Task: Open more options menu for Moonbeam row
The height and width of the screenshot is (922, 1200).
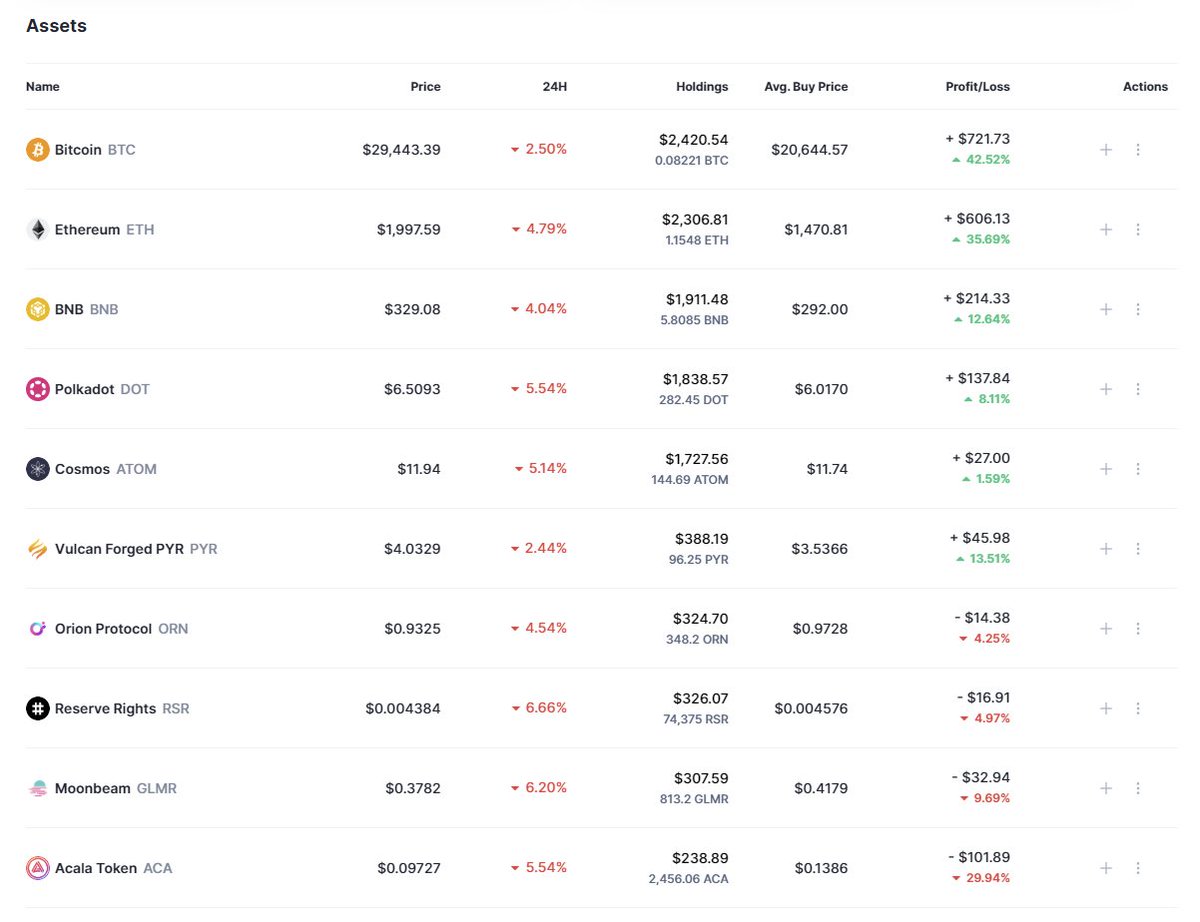Action: pos(1138,788)
